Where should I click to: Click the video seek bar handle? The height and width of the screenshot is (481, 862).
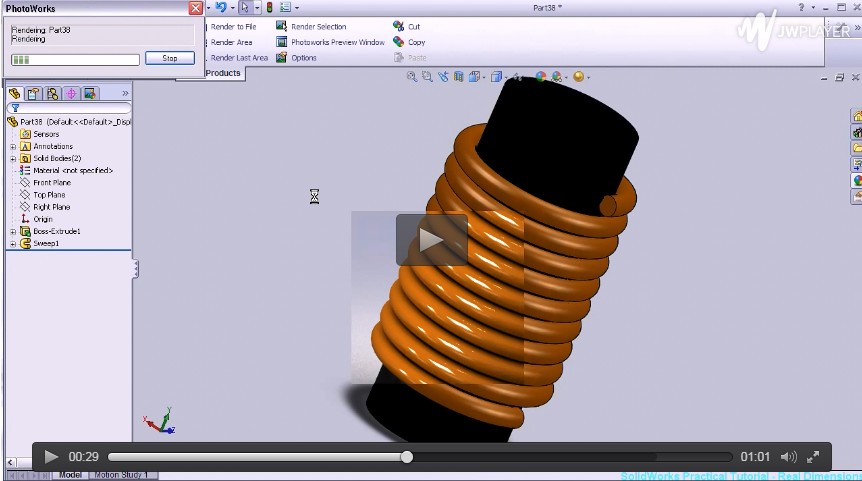406,457
